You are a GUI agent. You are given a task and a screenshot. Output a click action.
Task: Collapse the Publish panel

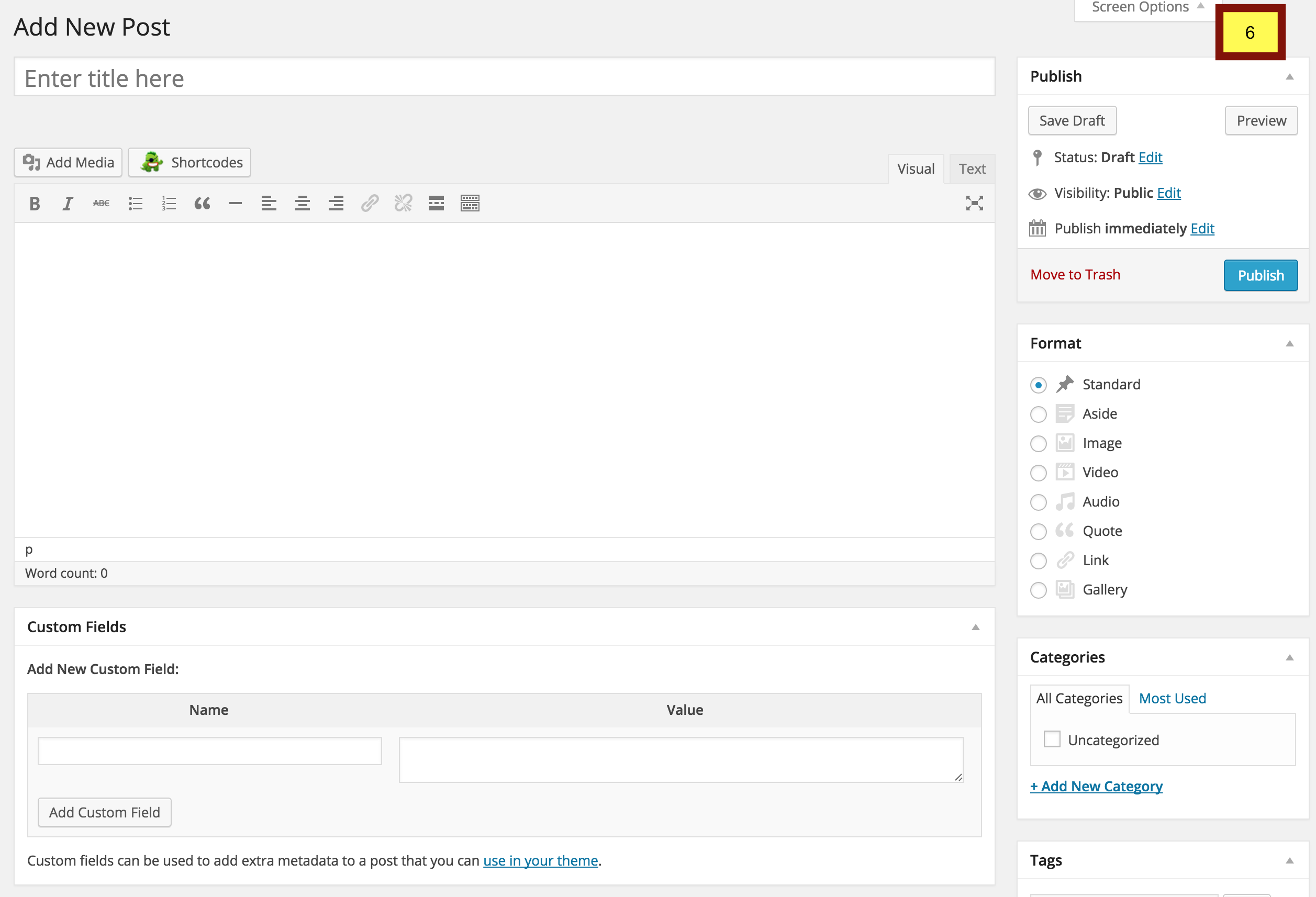(1289, 77)
